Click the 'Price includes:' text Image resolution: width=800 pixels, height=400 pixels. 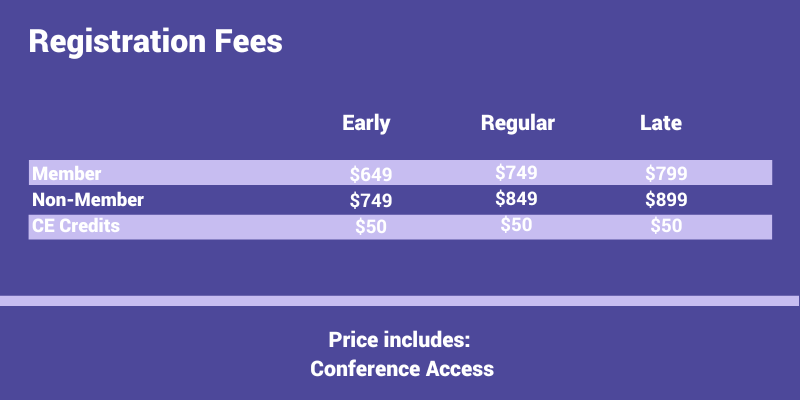point(401,339)
